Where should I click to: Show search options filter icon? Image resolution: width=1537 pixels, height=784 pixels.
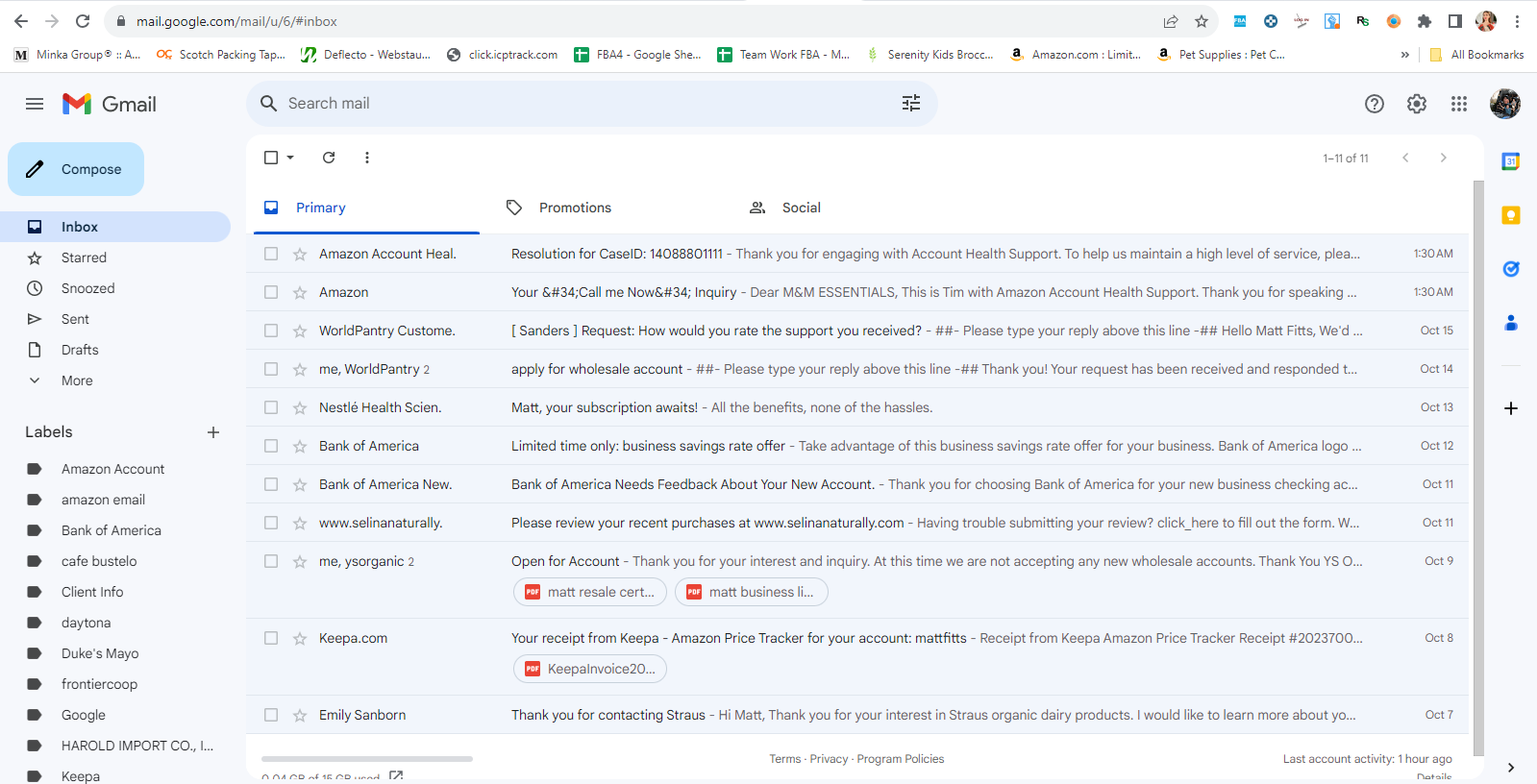[x=911, y=104]
